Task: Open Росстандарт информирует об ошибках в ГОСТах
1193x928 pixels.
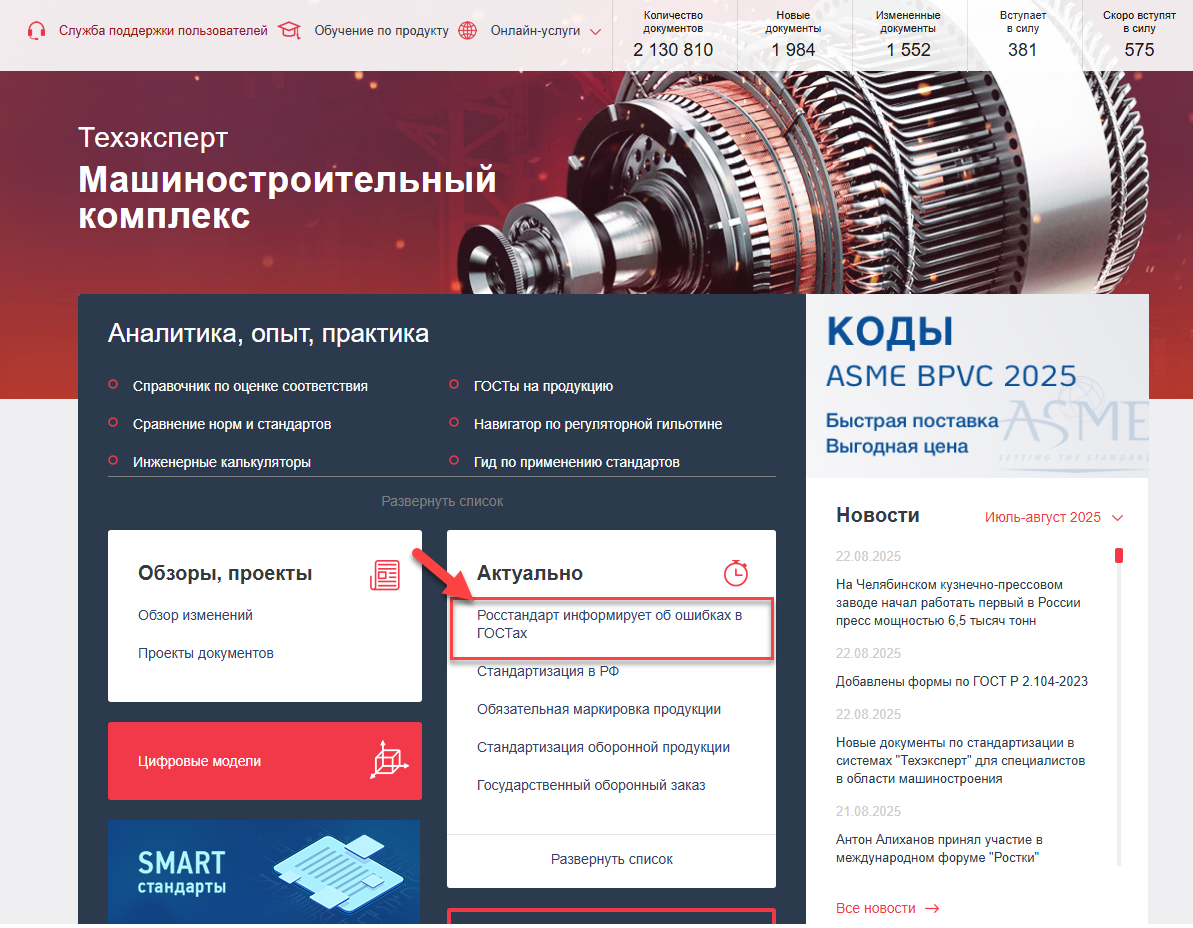Action: click(x=609, y=624)
